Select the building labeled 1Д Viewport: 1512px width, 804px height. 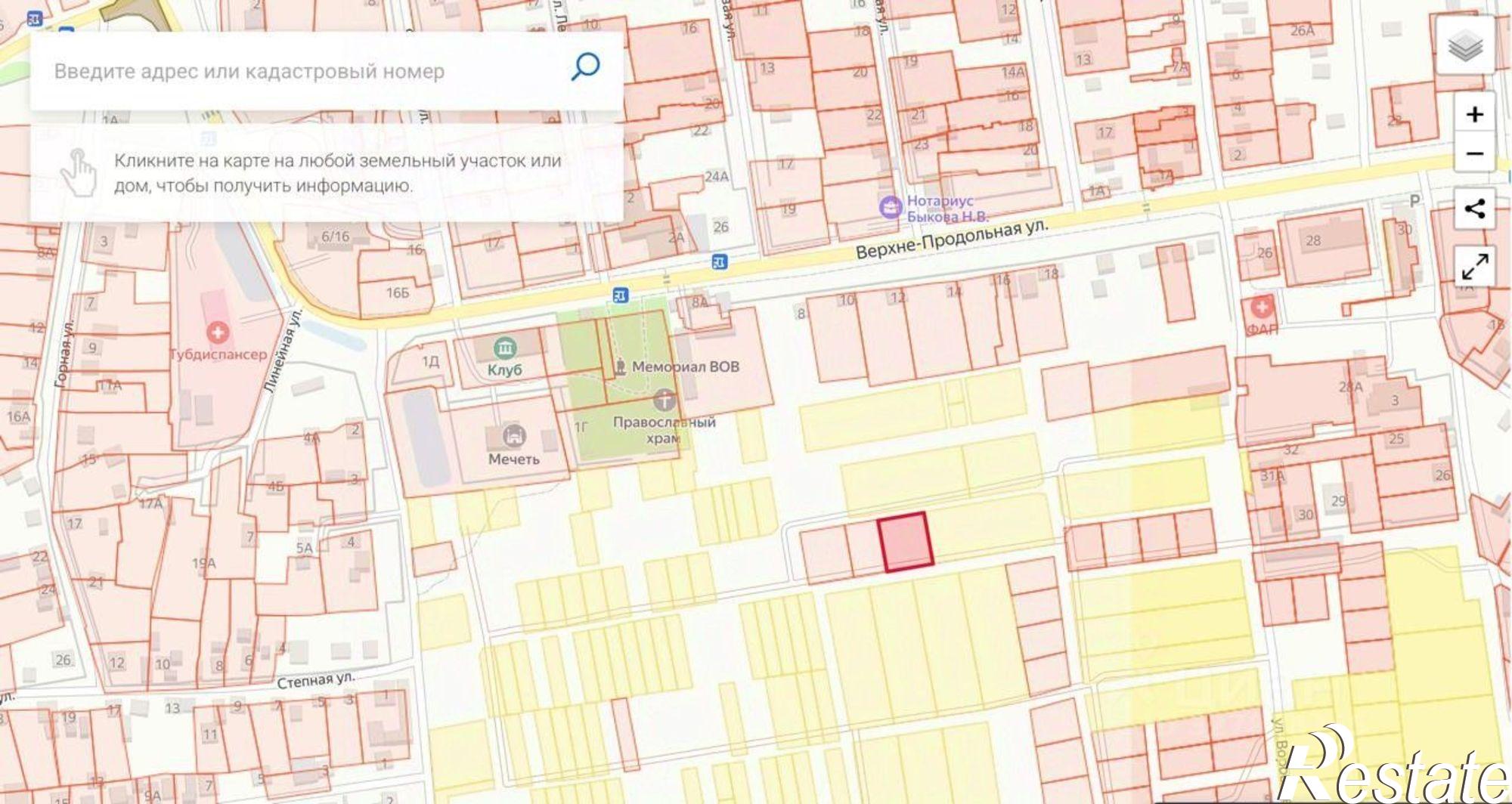tap(429, 362)
